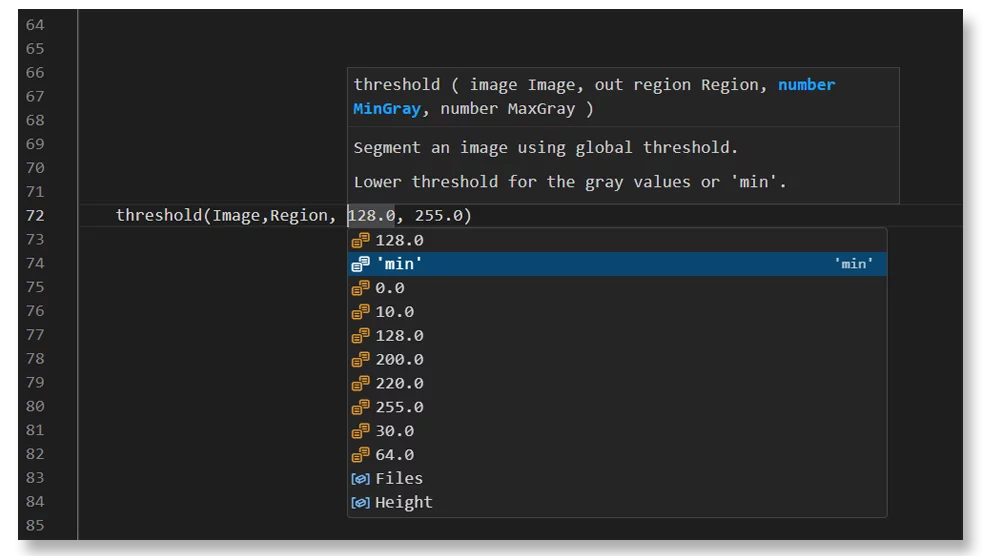Pick the topmost 128.0 entry in suggestion list
The height and width of the screenshot is (556, 990).
click(x=399, y=240)
